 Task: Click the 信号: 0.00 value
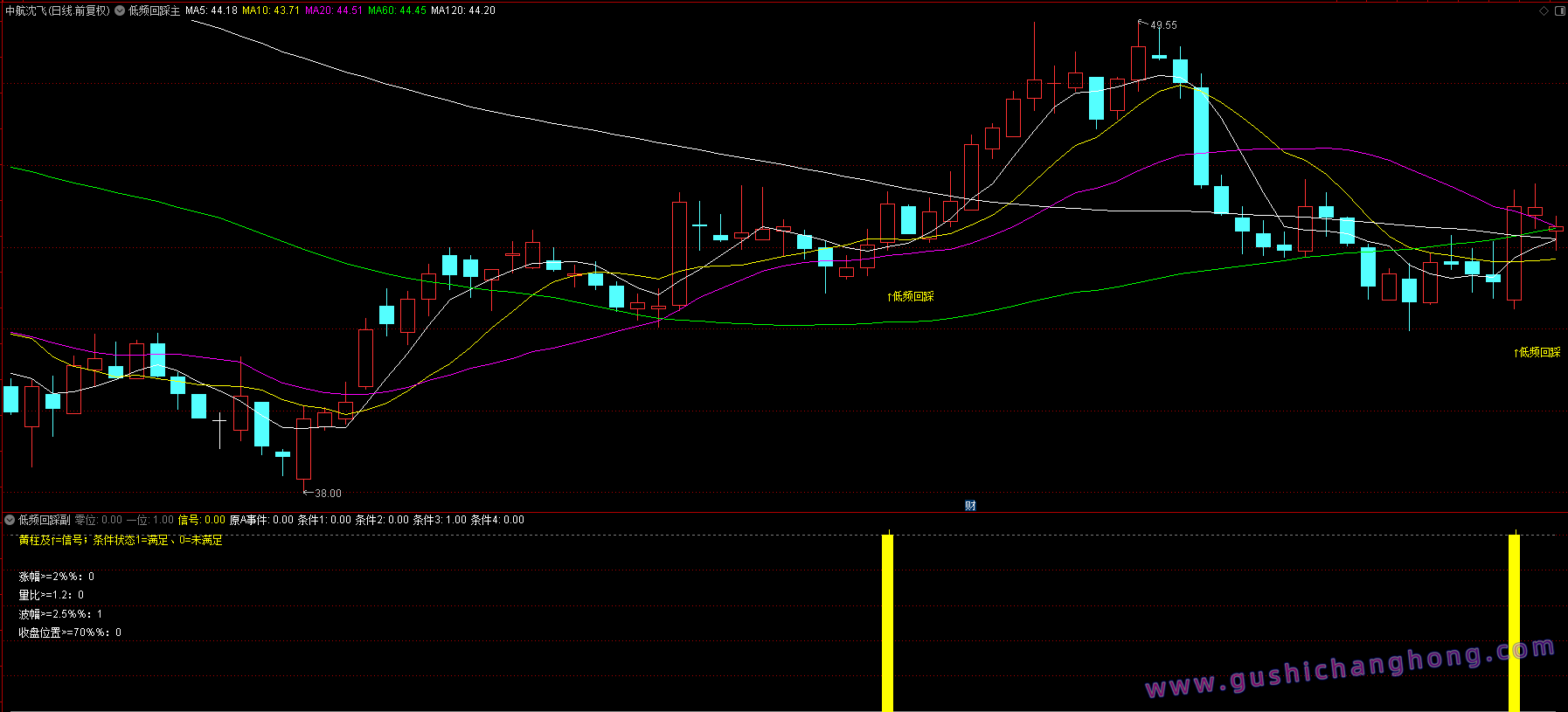[x=202, y=520]
